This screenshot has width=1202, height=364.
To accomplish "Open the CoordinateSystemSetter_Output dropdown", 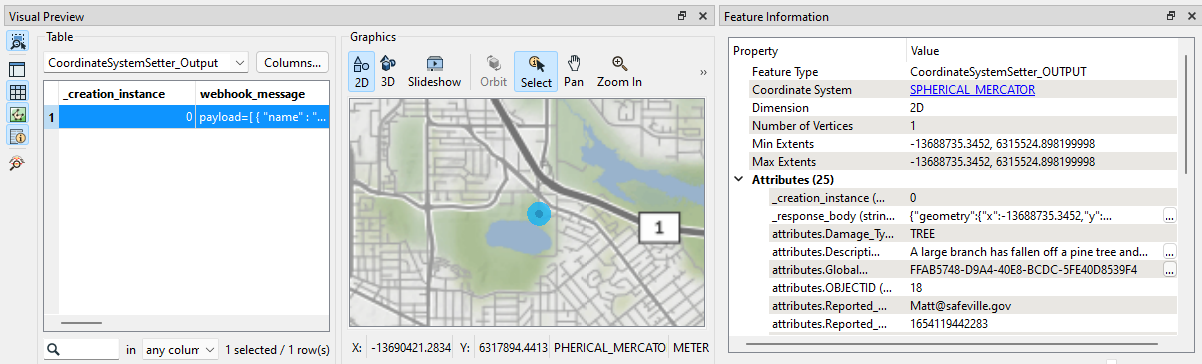I will coord(147,62).
